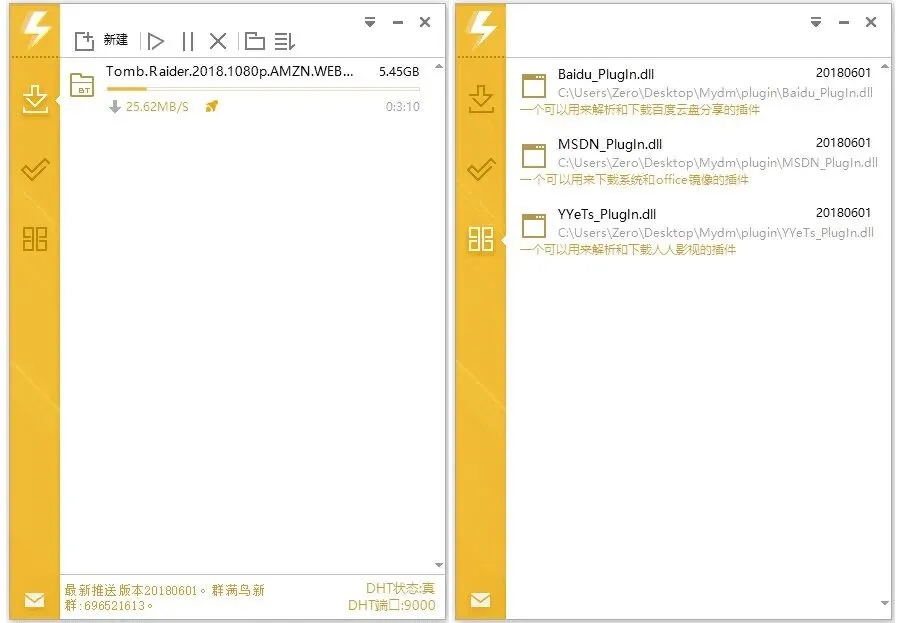Open plugins tab in left window sidebar
The image size is (900, 623).
tap(34, 239)
